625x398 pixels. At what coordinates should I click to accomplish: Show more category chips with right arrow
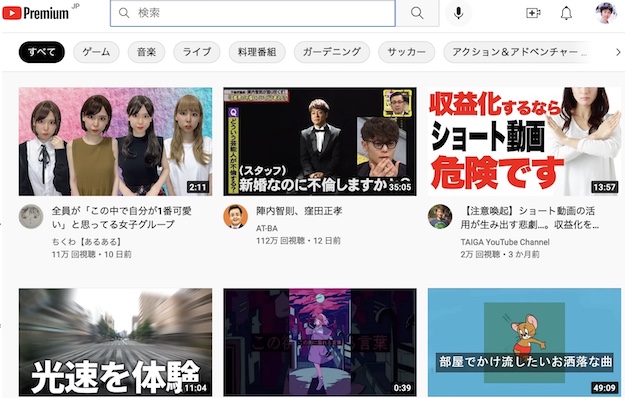pos(618,52)
